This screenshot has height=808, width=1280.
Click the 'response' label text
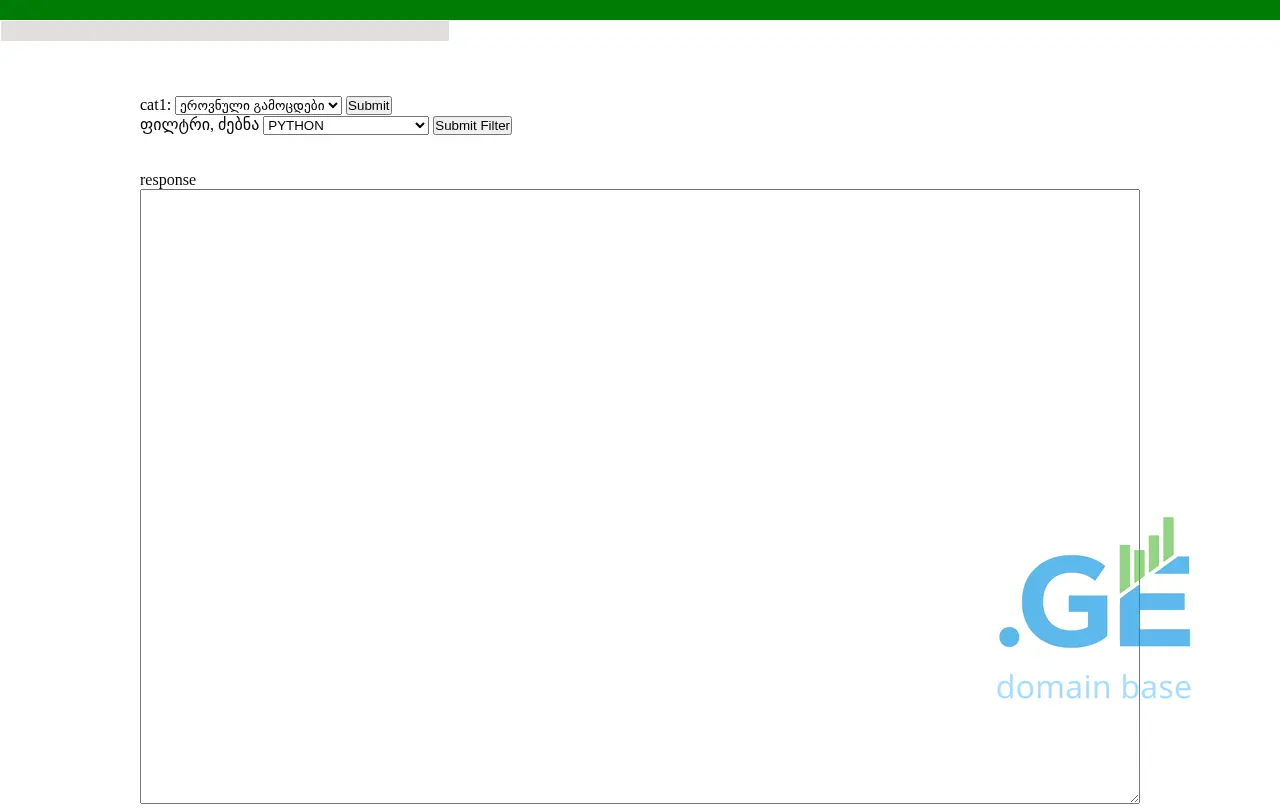pos(168,180)
